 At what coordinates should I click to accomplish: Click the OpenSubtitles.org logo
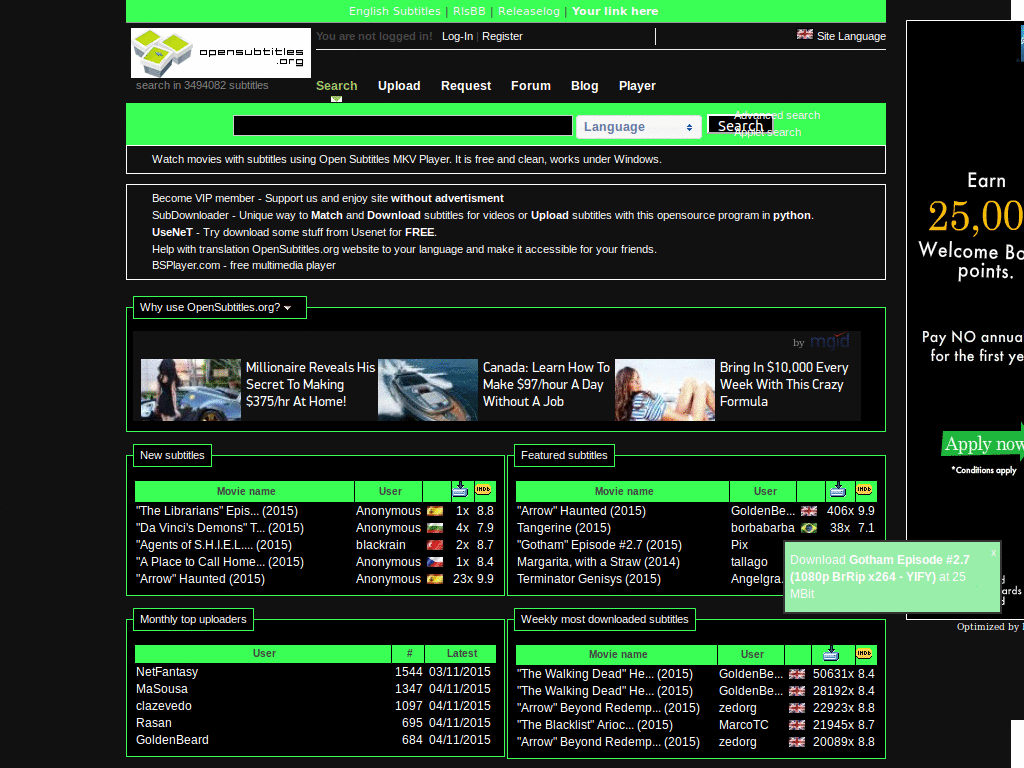[221, 53]
